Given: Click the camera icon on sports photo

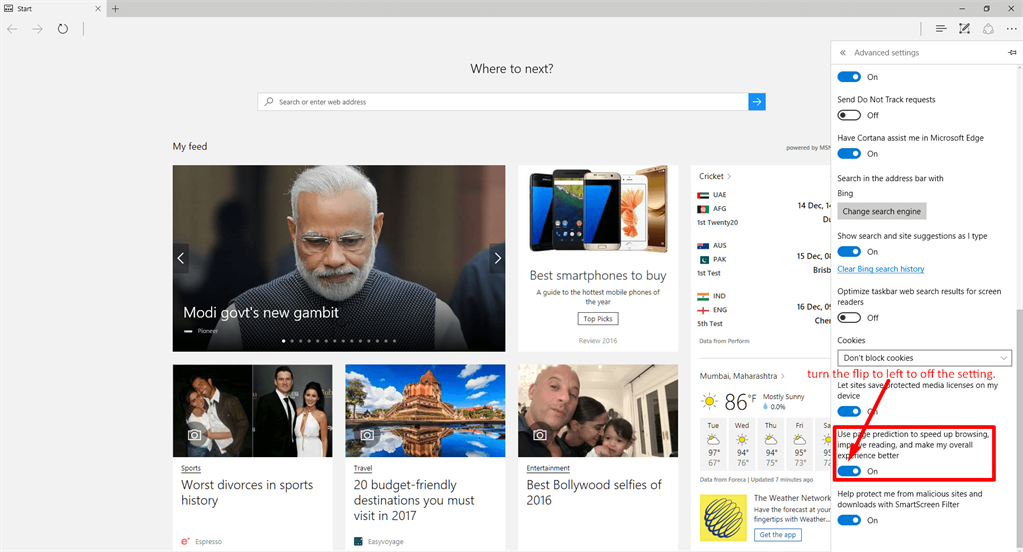Looking at the screenshot, I should point(194,435).
